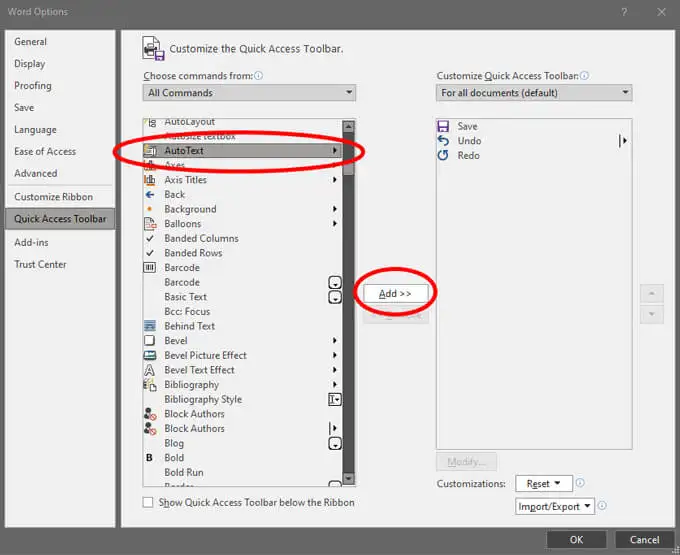Open the For all documents dropdown
The height and width of the screenshot is (555, 680).
(x=534, y=93)
